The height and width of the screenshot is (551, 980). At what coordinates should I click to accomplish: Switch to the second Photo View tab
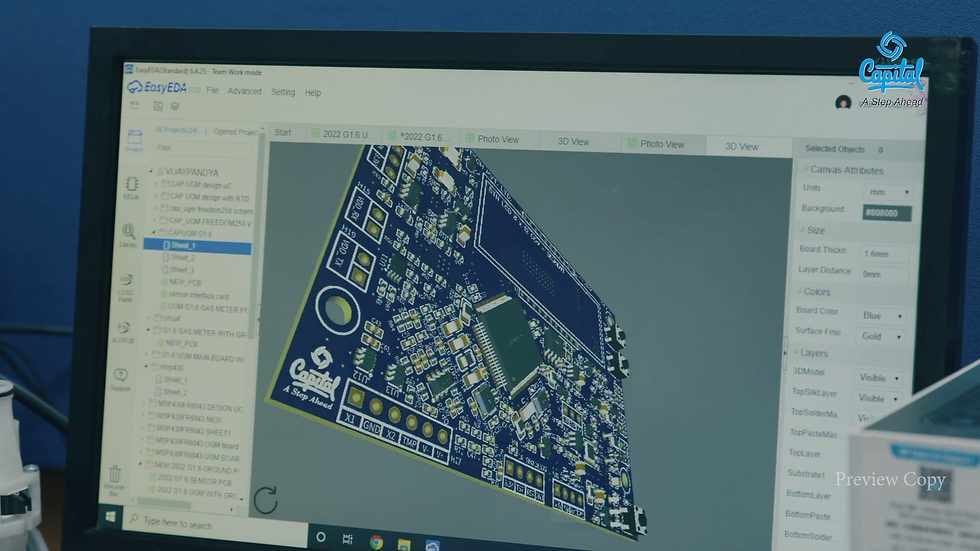(662, 144)
